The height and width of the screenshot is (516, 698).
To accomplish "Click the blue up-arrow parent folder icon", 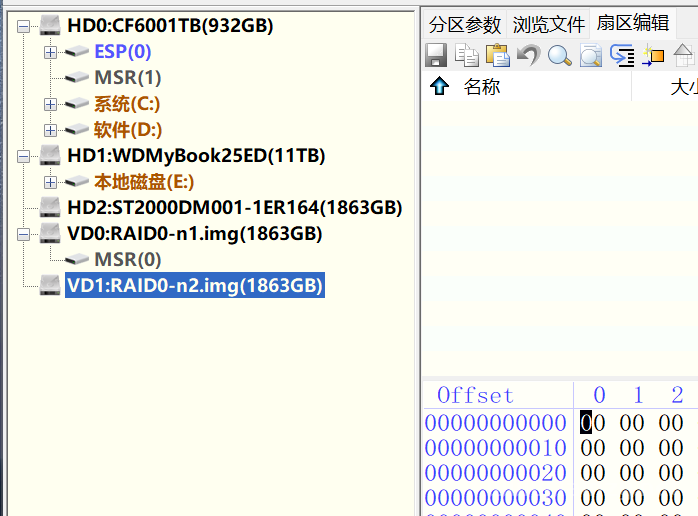I will (x=438, y=87).
